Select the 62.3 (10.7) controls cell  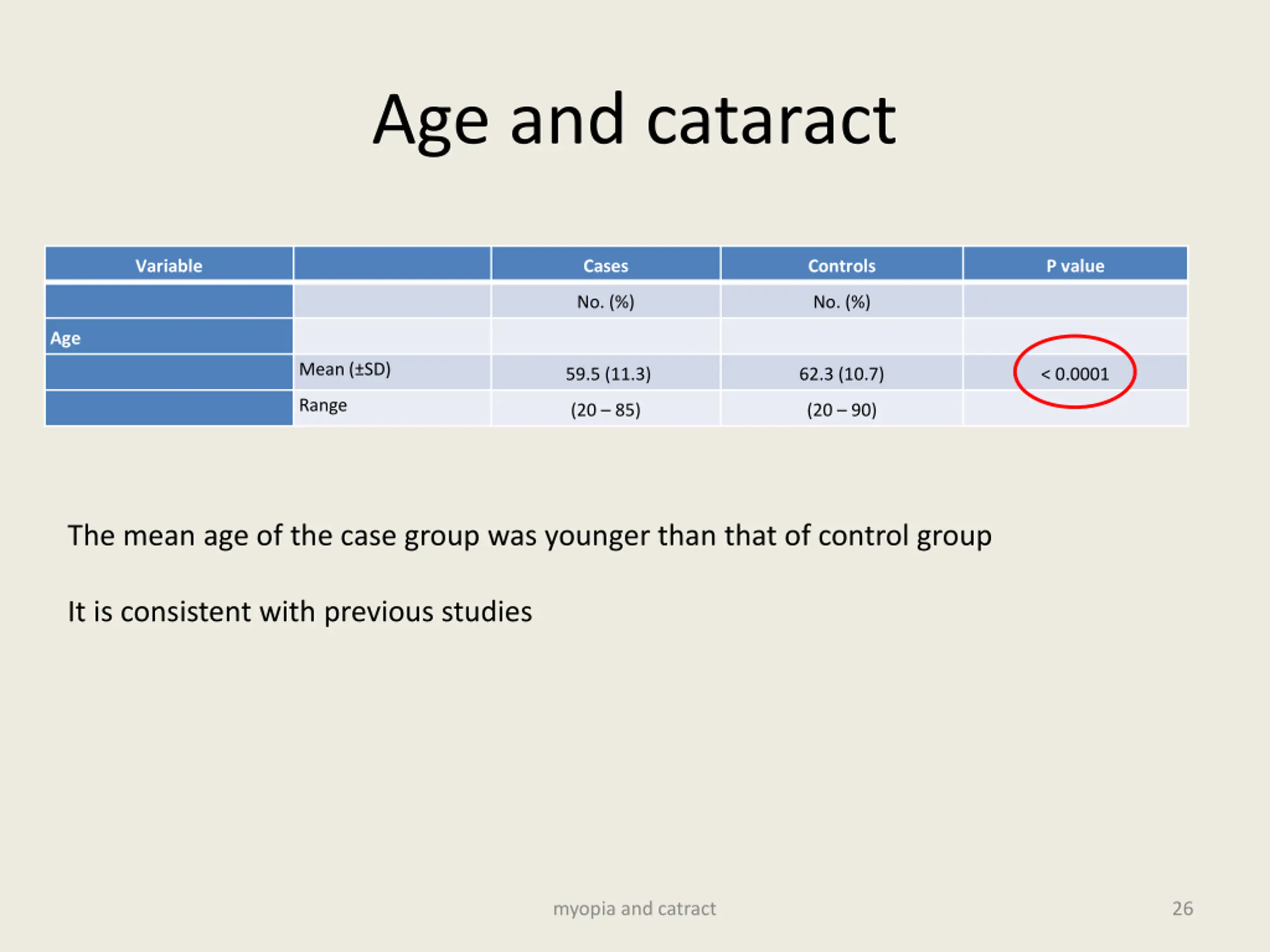coord(841,374)
